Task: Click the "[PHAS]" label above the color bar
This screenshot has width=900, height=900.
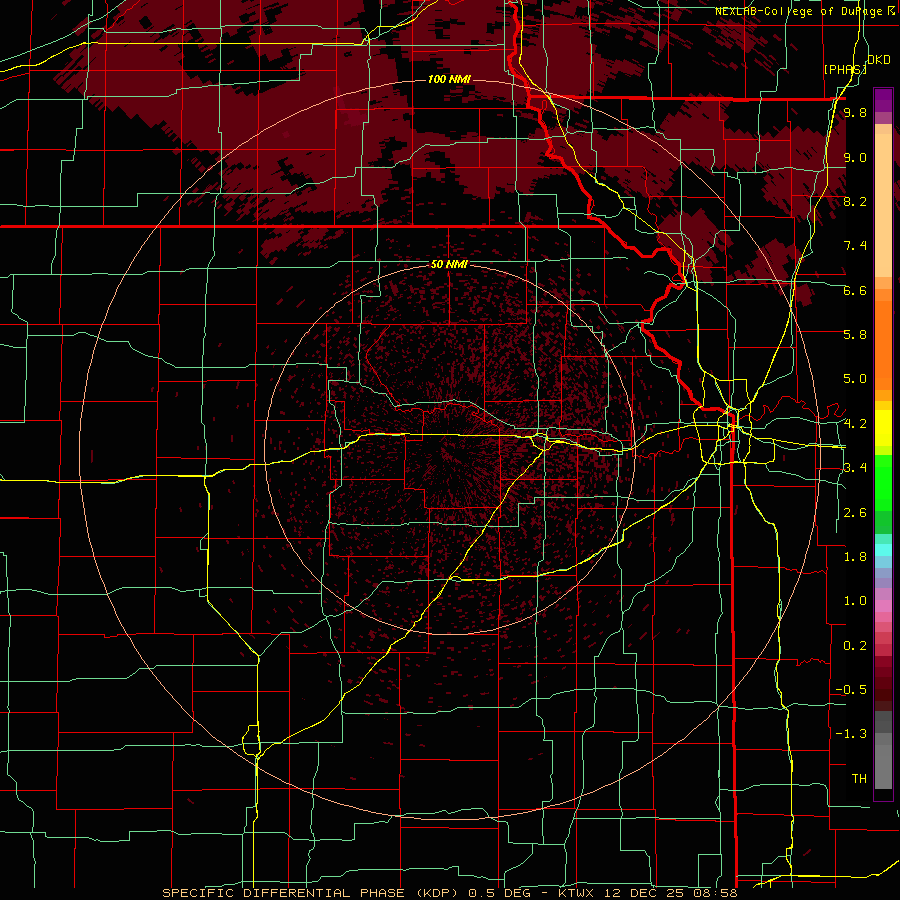Action: pyautogui.click(x=844, y=70)
